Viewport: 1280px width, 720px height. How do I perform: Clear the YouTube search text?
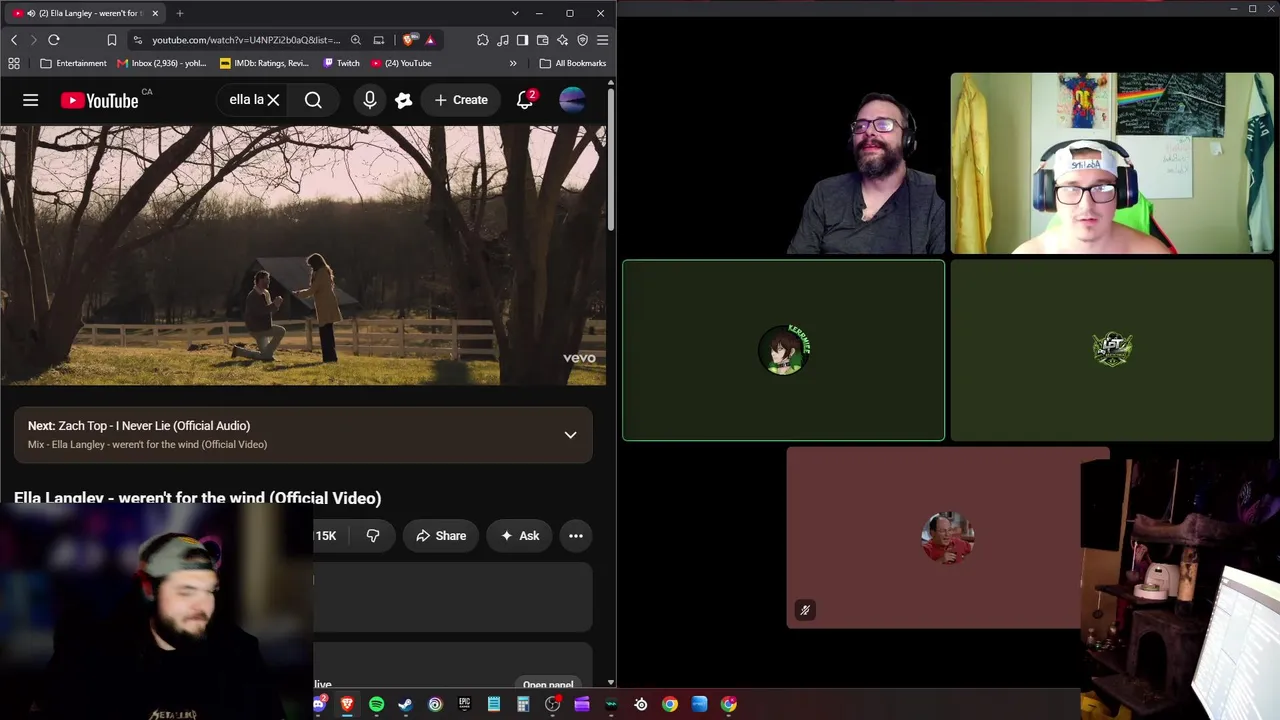[x=273, y=100]
